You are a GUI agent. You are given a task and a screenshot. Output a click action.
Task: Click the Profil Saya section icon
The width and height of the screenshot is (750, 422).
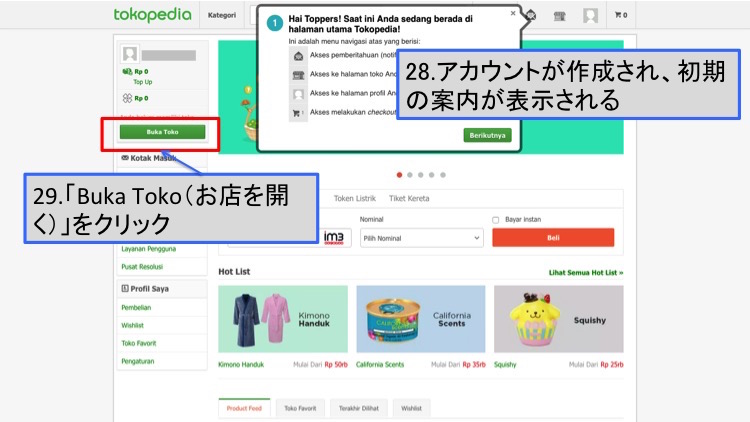pyautogui.click(x=125, y=289)
